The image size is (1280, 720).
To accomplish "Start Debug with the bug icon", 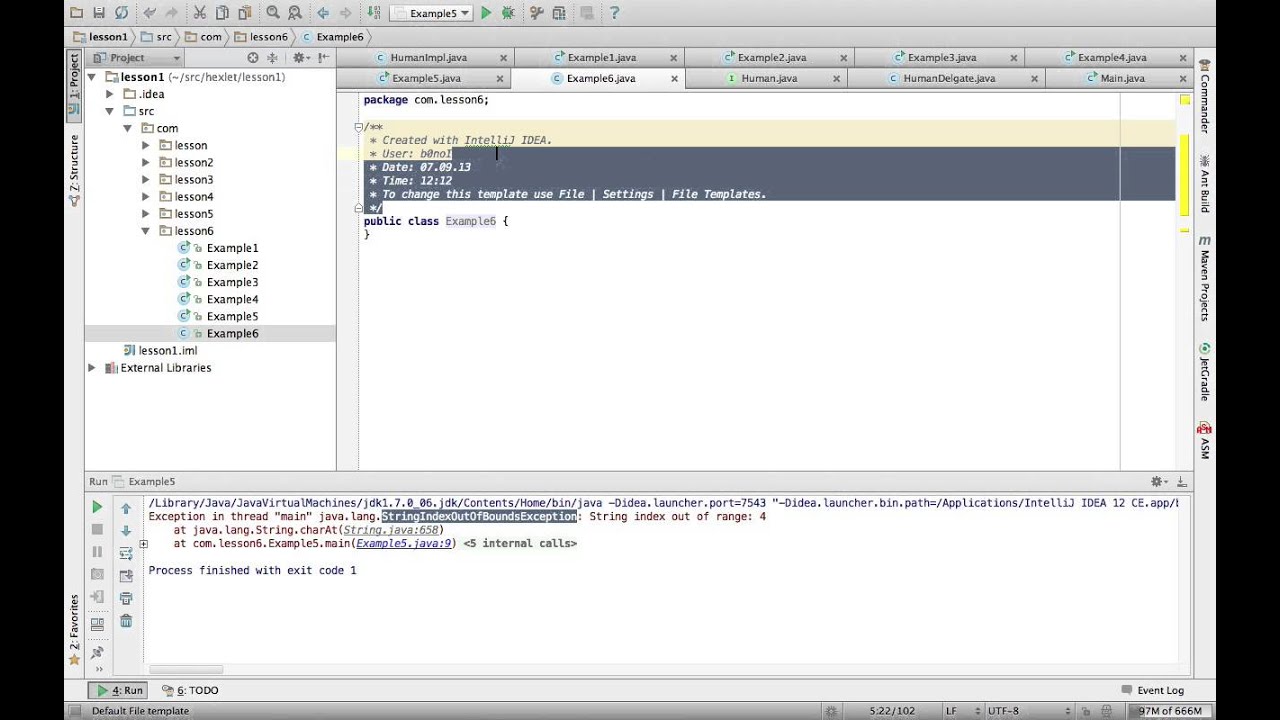I will pyautogui.click(x=508, y=13).
